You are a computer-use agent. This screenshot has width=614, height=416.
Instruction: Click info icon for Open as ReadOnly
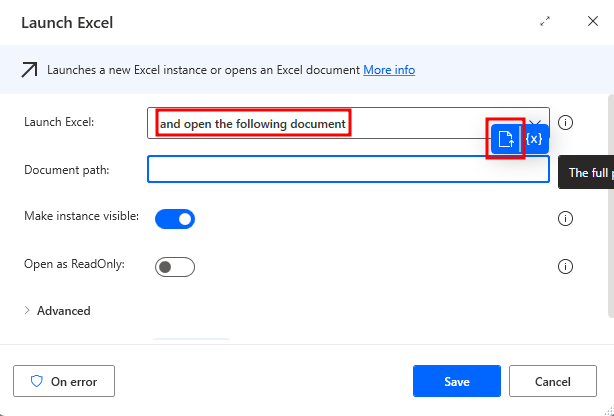pyautogui.click(x=565, y=266)
